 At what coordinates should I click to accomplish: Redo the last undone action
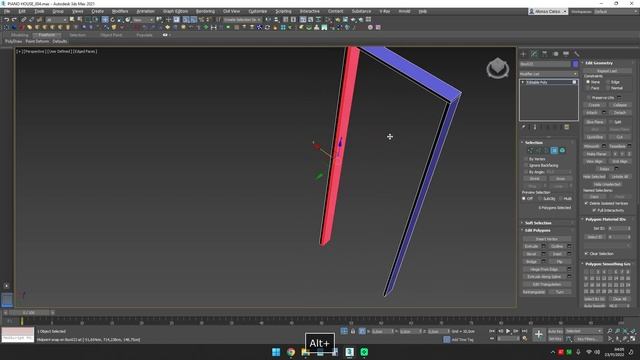tap(14, 20)
